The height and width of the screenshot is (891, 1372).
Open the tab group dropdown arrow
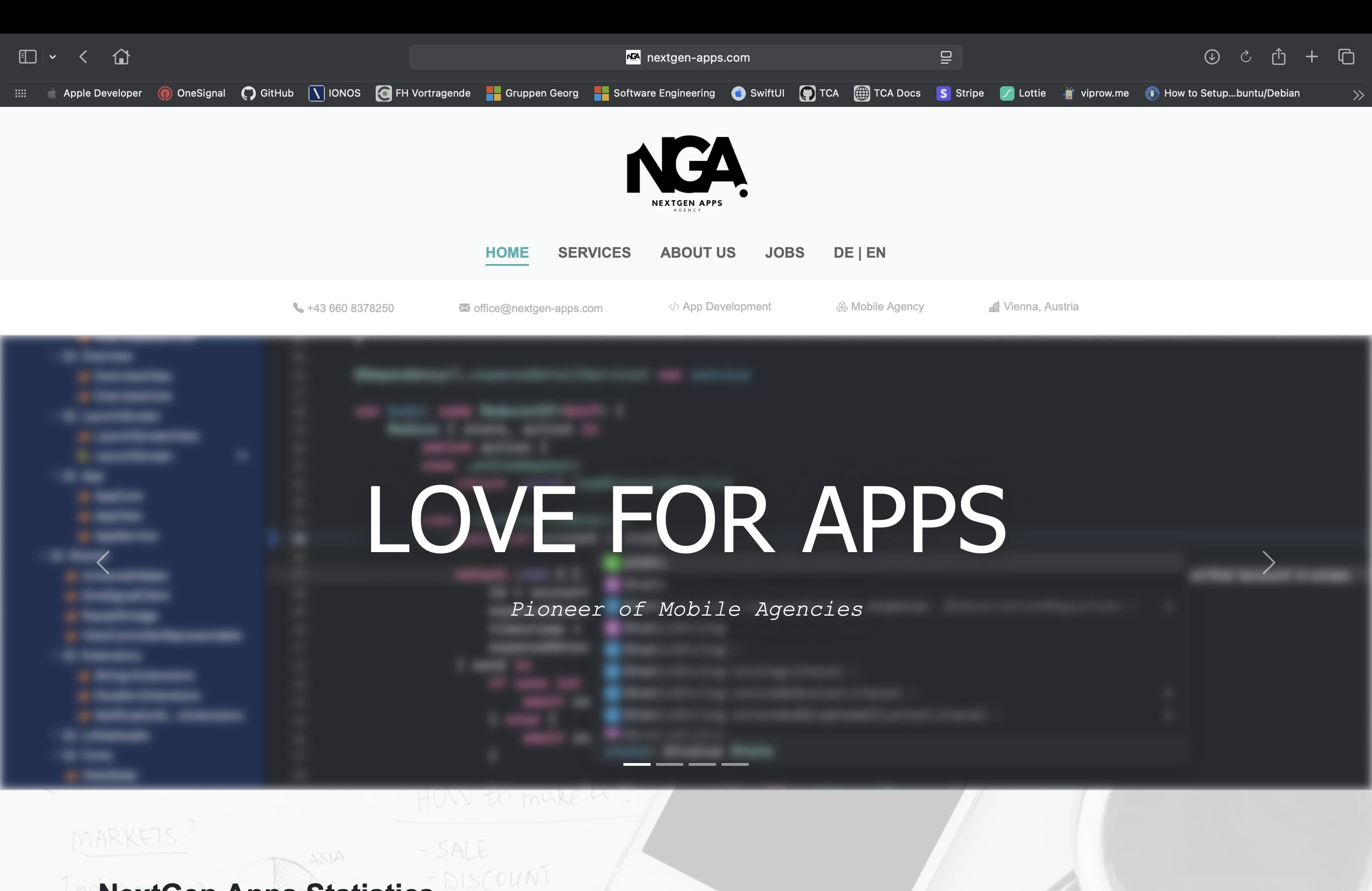53,57
